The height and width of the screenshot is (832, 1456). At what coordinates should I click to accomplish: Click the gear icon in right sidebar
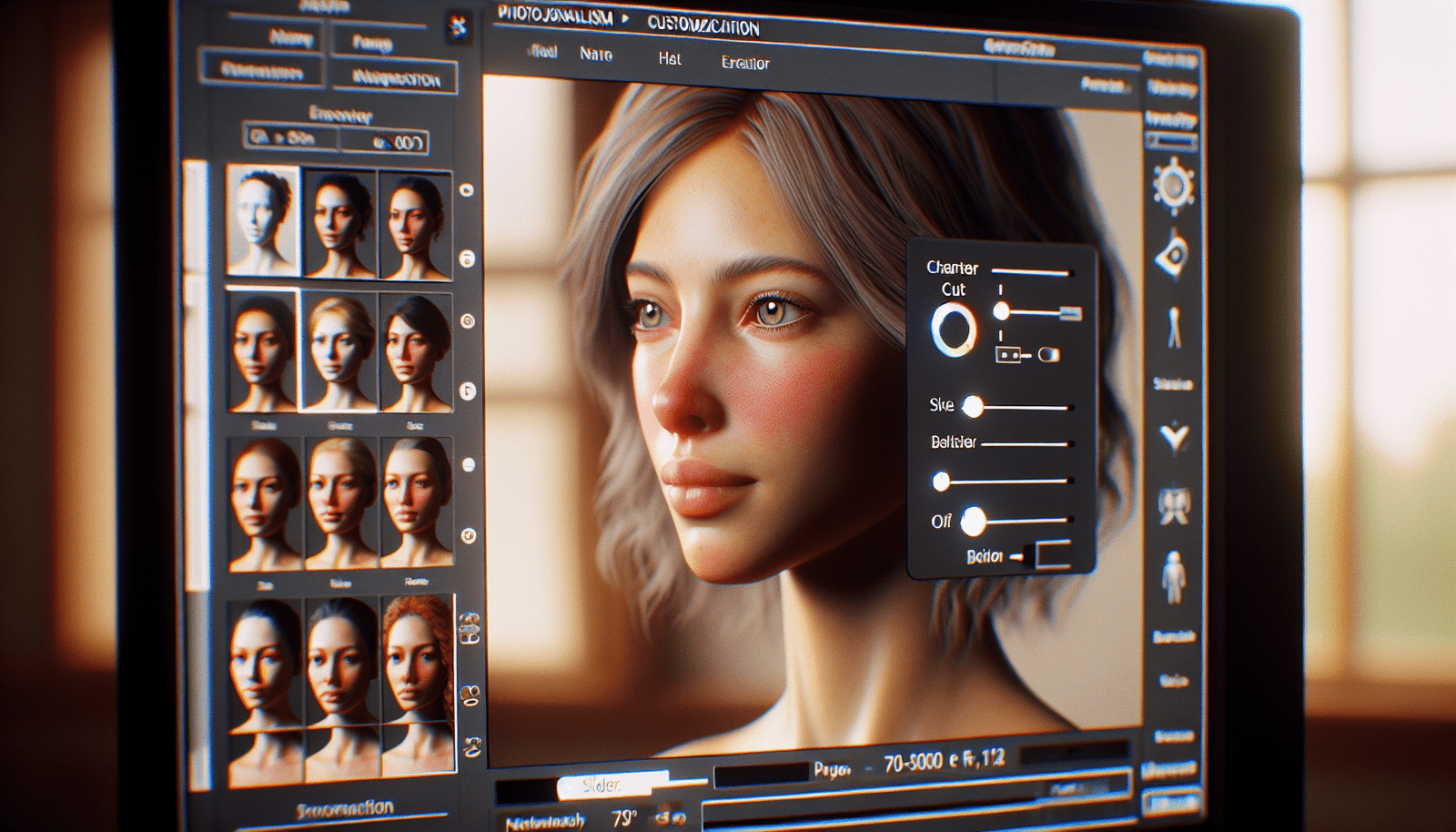[1173, 186]
